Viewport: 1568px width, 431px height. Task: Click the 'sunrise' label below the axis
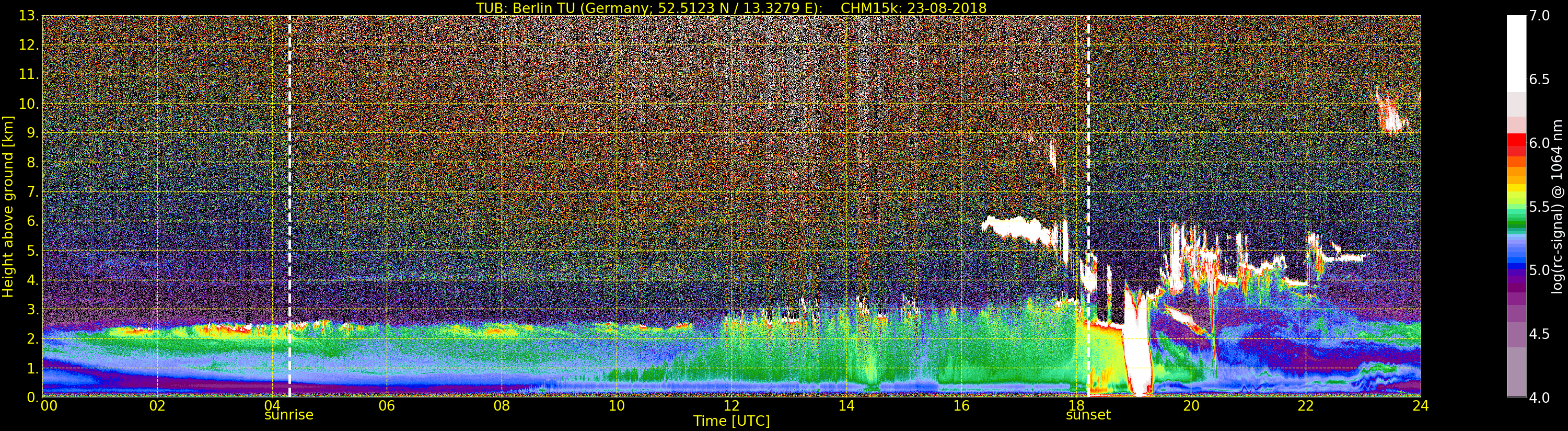(x=288, y=415)
